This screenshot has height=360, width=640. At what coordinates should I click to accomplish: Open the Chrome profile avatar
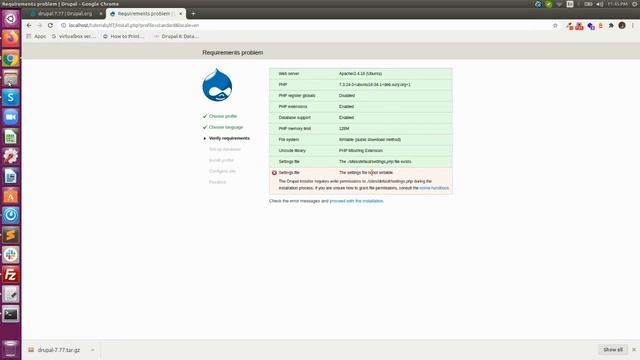[x=622, y=25]
